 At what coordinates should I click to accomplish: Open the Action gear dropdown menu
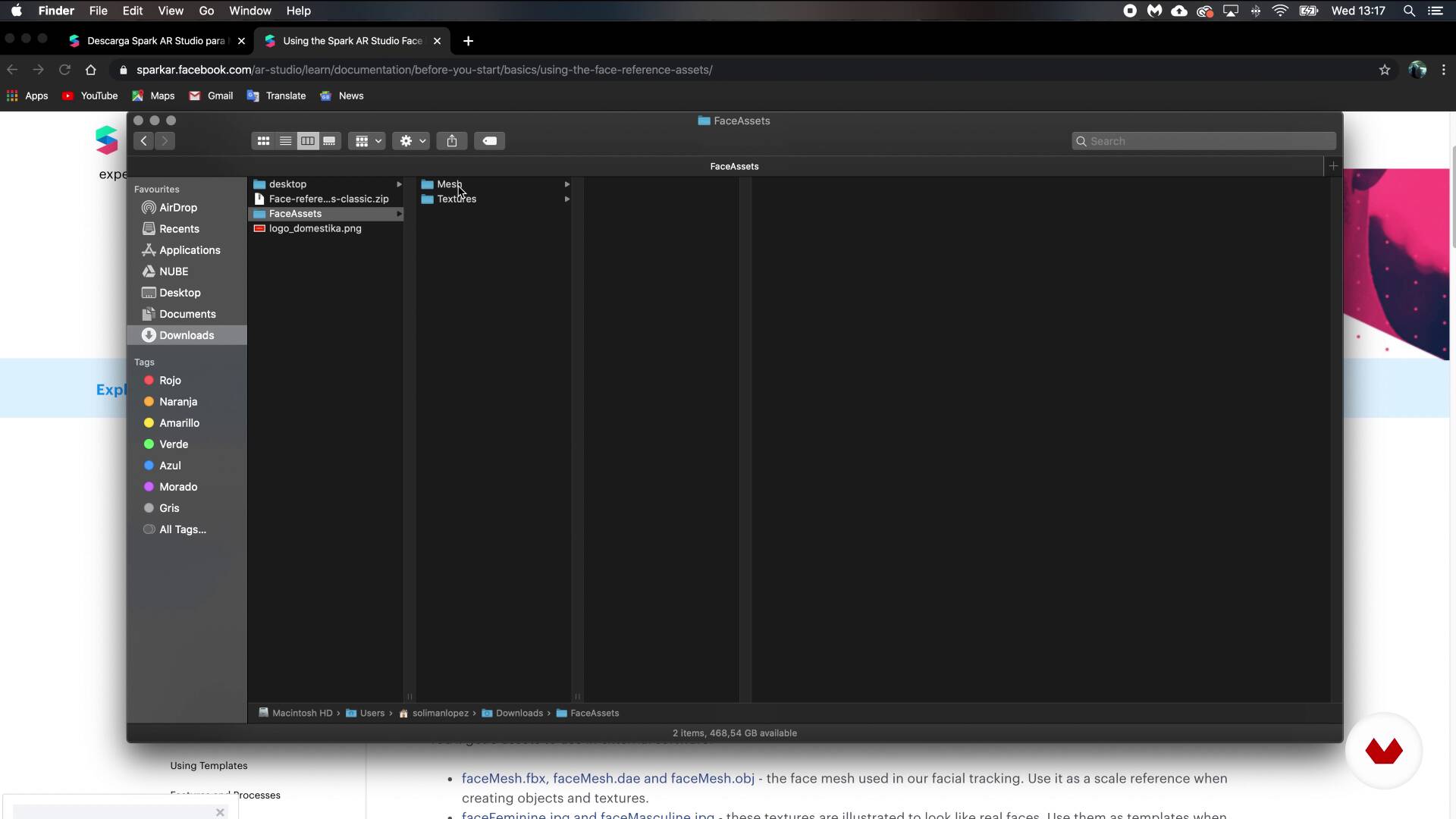412,141
